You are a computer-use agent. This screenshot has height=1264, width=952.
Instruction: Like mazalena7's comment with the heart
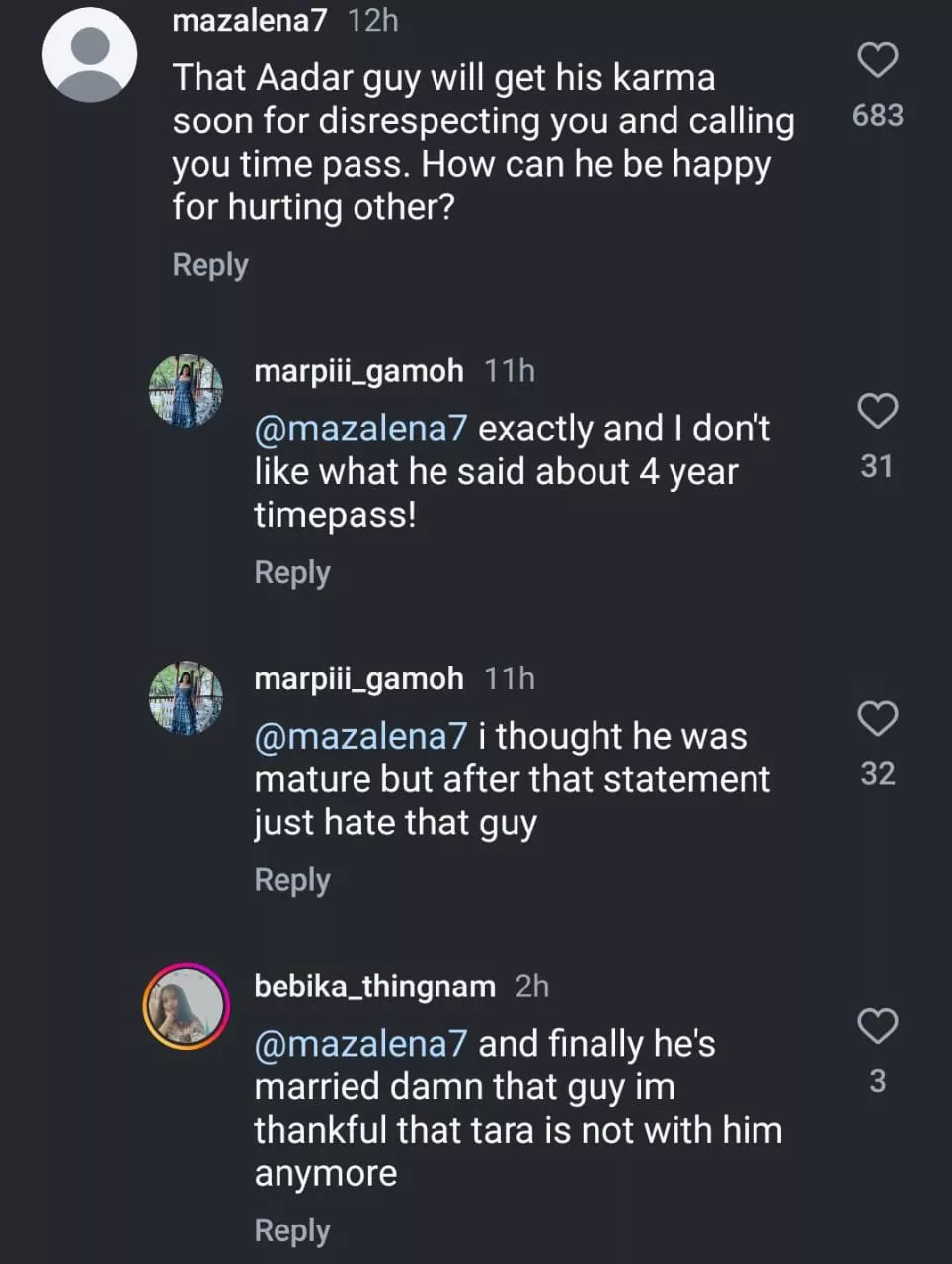[877, 60]
